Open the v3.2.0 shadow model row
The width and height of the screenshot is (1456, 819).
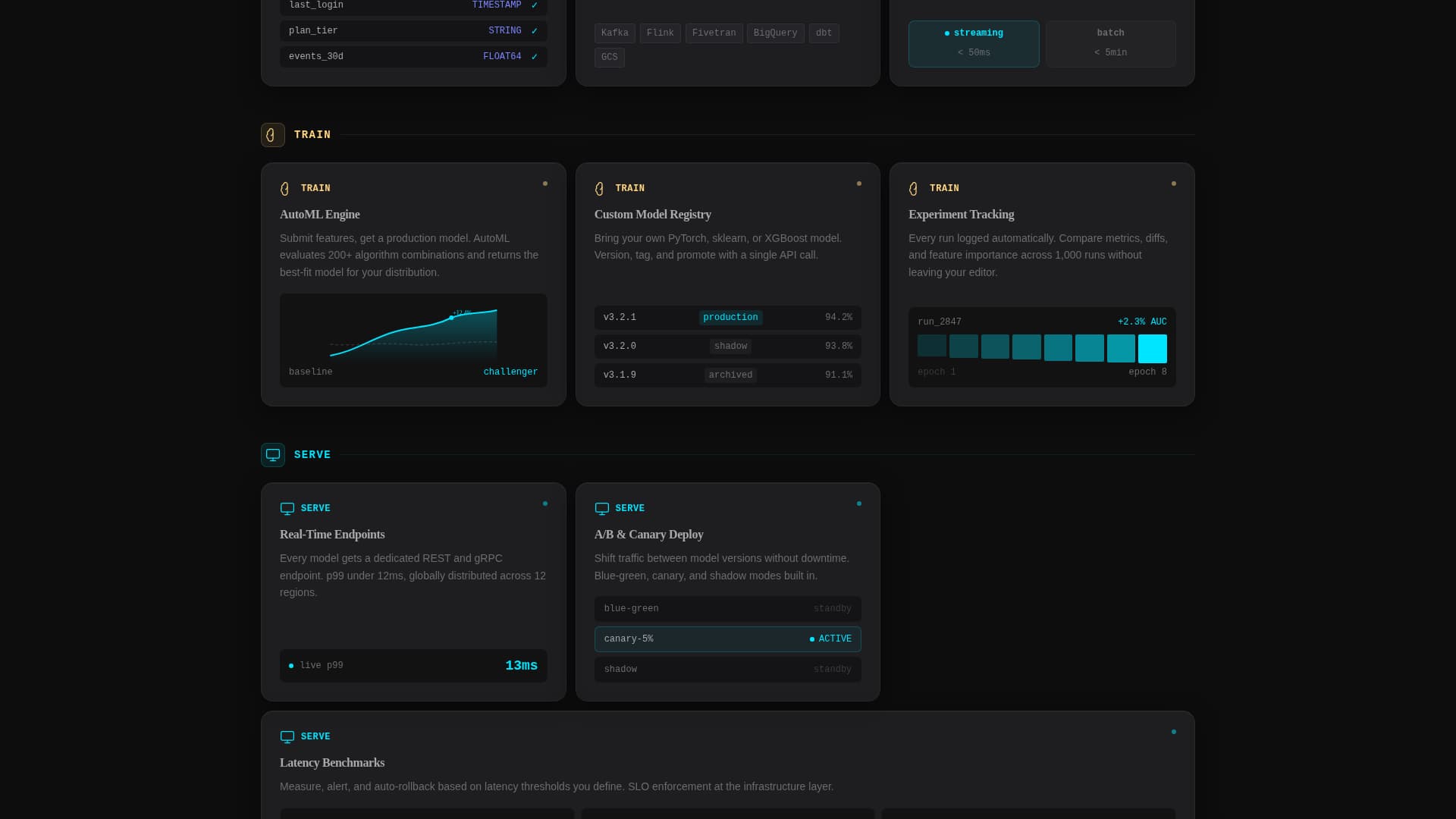728,347
